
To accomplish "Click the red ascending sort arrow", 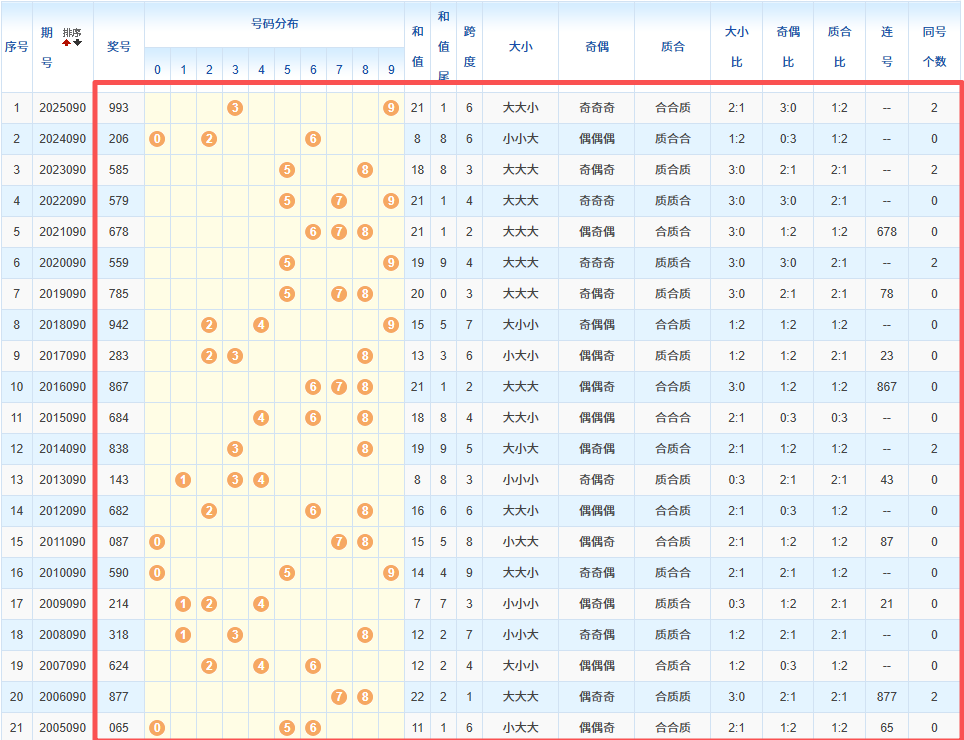I will tap(67, 43).
